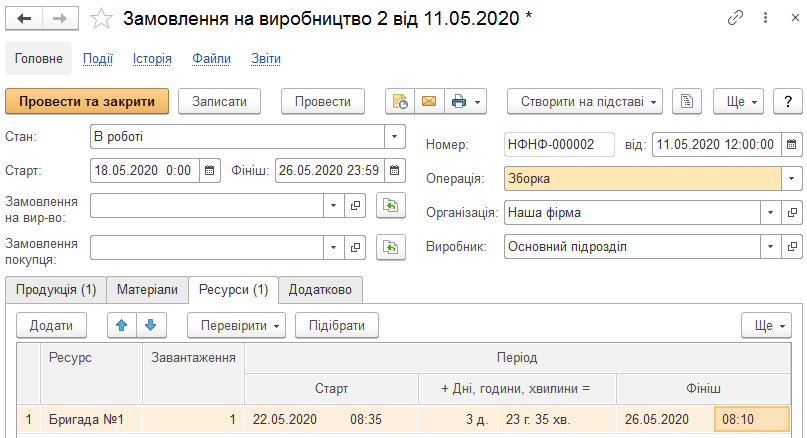Open the Організація record via open icon
This screenshot has width=807, height=438.
click(x=792, y=213)
